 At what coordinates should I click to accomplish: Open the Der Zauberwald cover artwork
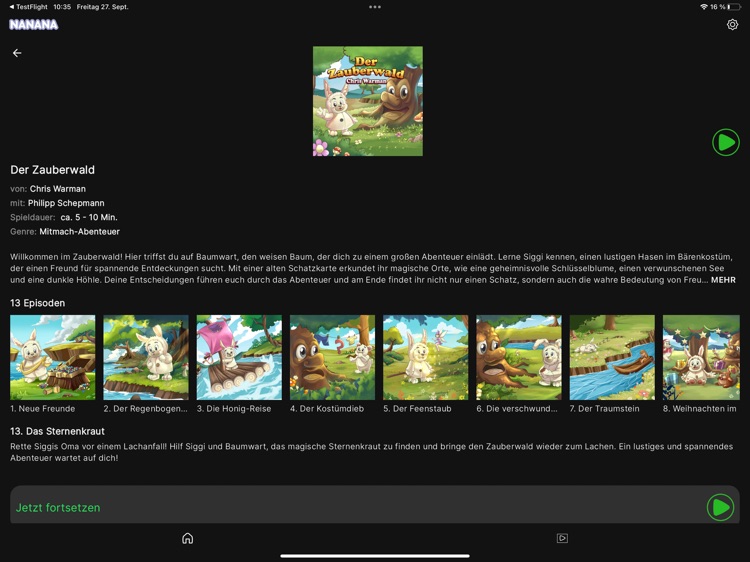coord(367,101)
